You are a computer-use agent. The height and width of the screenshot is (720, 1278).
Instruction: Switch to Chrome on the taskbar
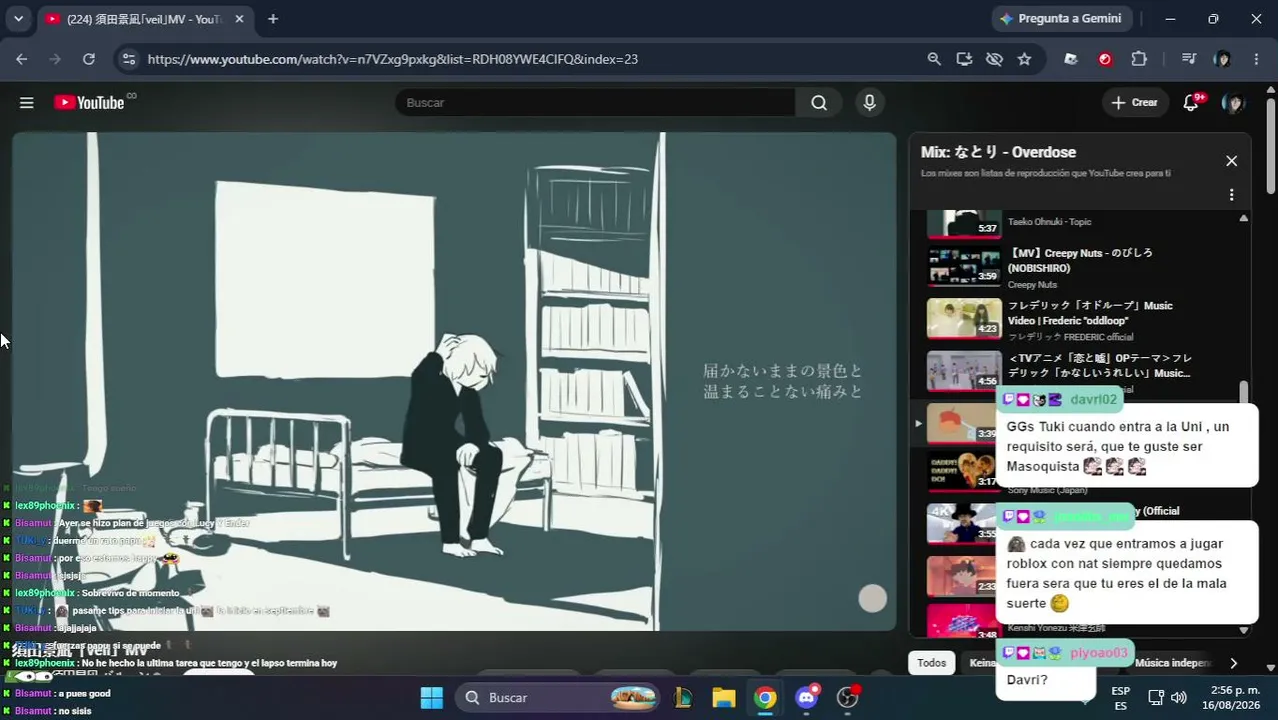click(x=765, y=697)
